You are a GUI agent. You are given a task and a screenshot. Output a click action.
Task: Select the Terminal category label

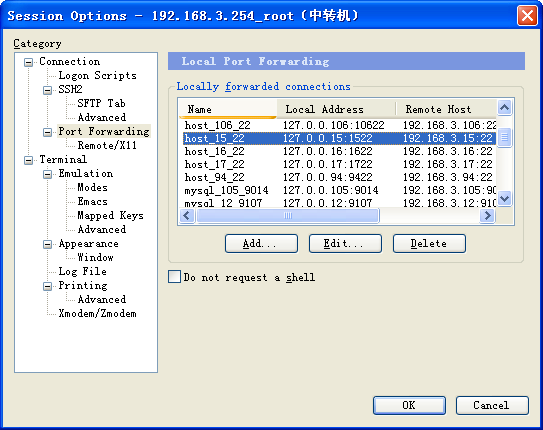(x=63, y=159)
